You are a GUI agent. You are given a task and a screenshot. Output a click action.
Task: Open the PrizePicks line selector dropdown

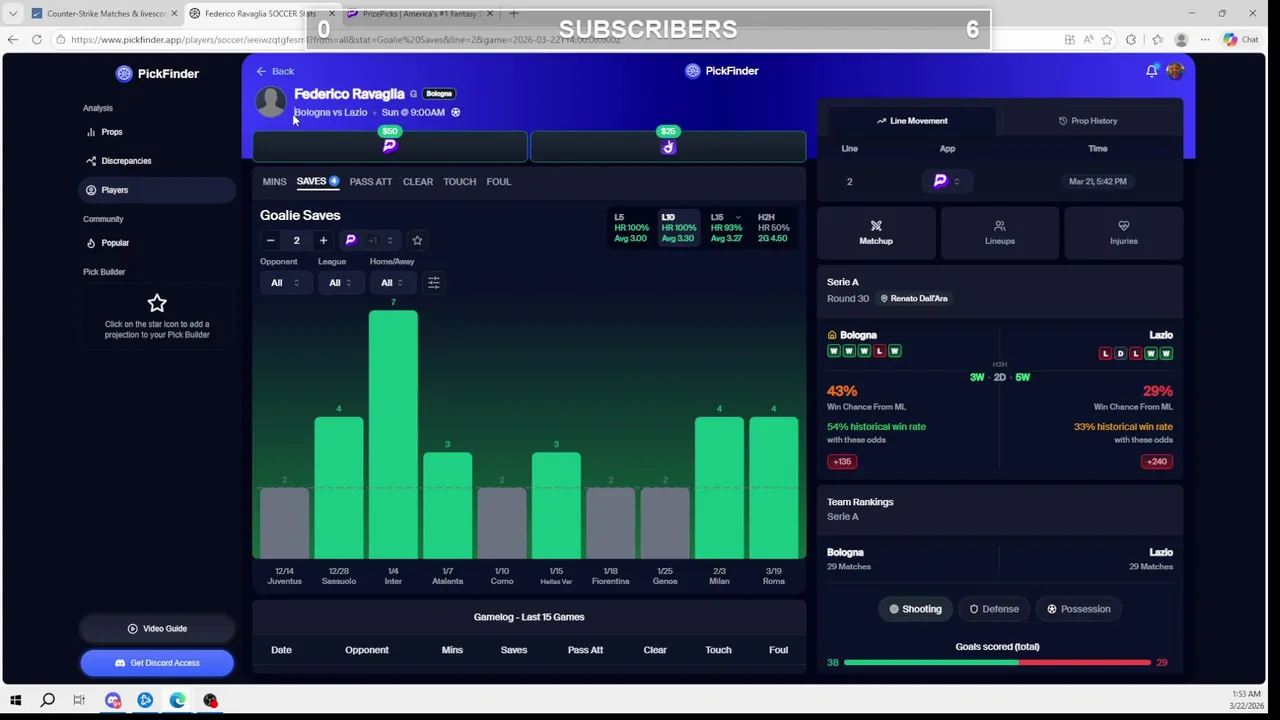click(x=370, y=240)
